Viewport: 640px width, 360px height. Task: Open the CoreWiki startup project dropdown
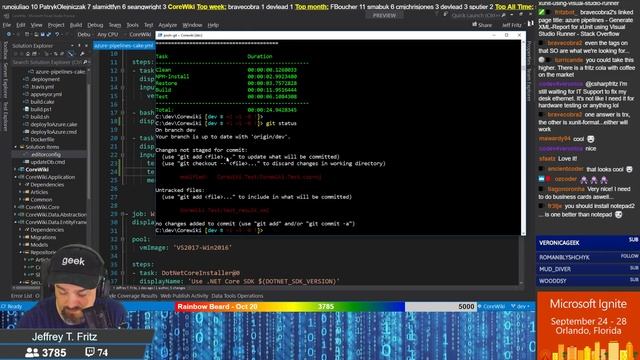(140, 35)
